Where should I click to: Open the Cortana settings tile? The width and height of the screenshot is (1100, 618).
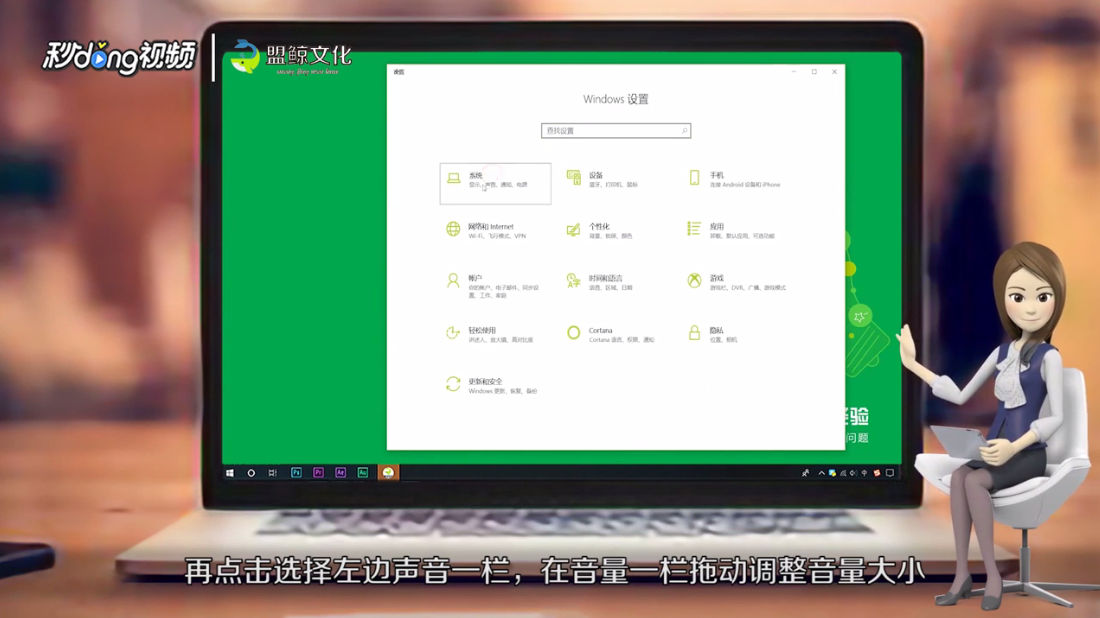point(612,335)
